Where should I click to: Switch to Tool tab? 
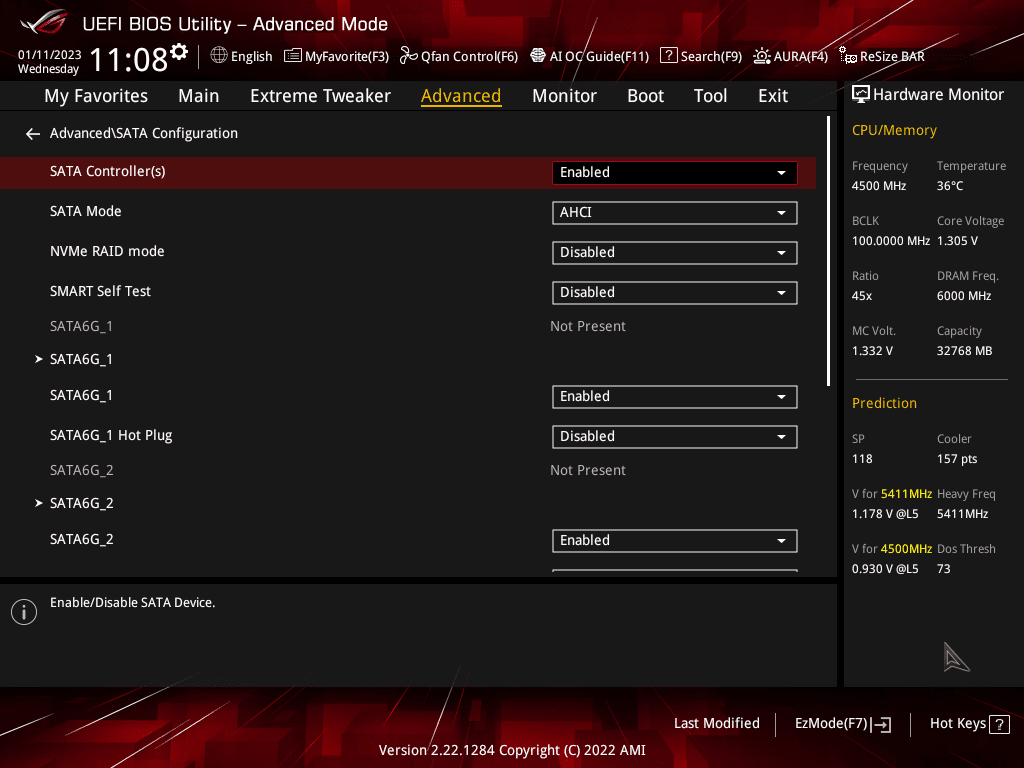click(710, 96)
